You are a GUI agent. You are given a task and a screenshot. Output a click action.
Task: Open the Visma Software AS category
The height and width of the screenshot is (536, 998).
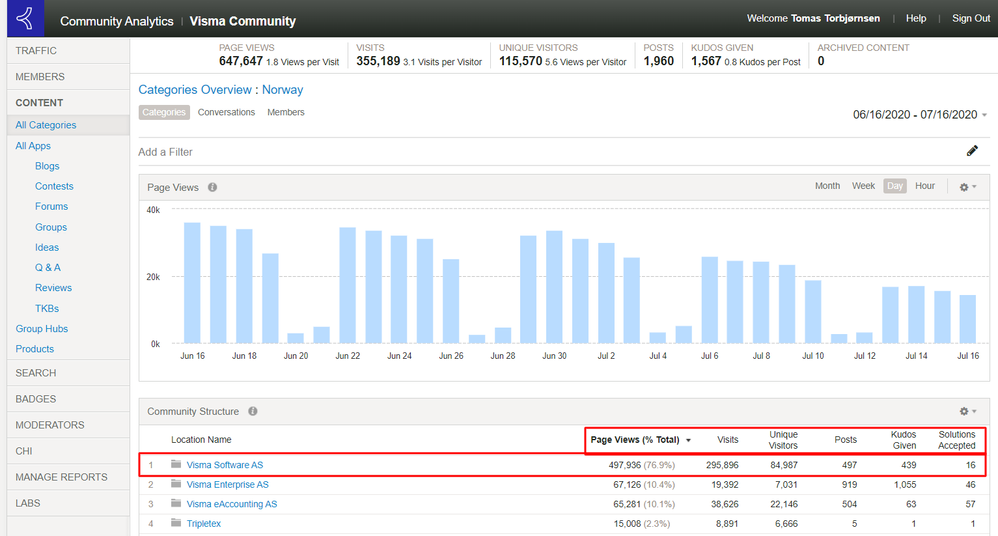pyautogui.click(x=225, y=465)
